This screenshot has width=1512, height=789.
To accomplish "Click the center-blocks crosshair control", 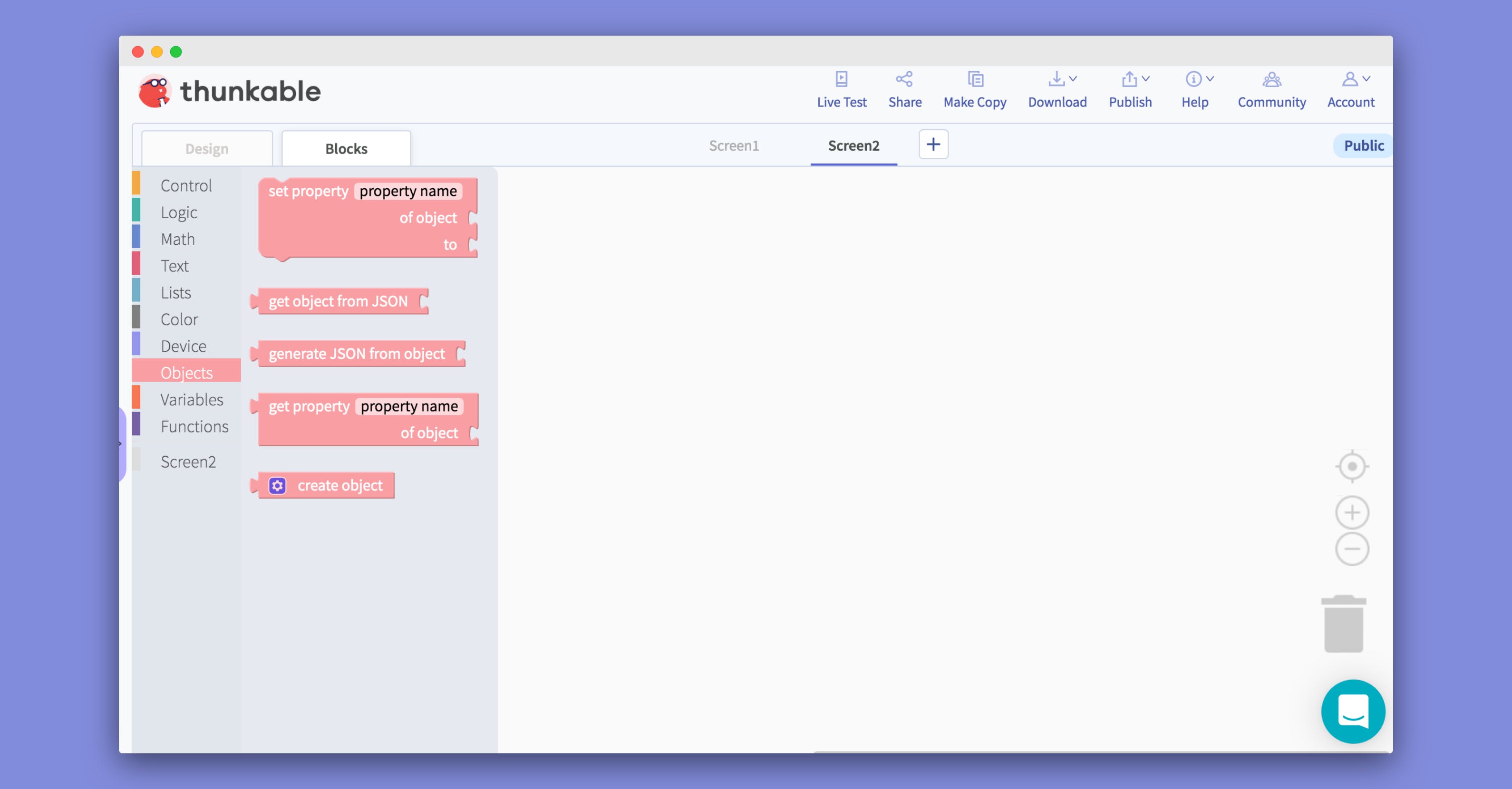I will (1352, 466).
